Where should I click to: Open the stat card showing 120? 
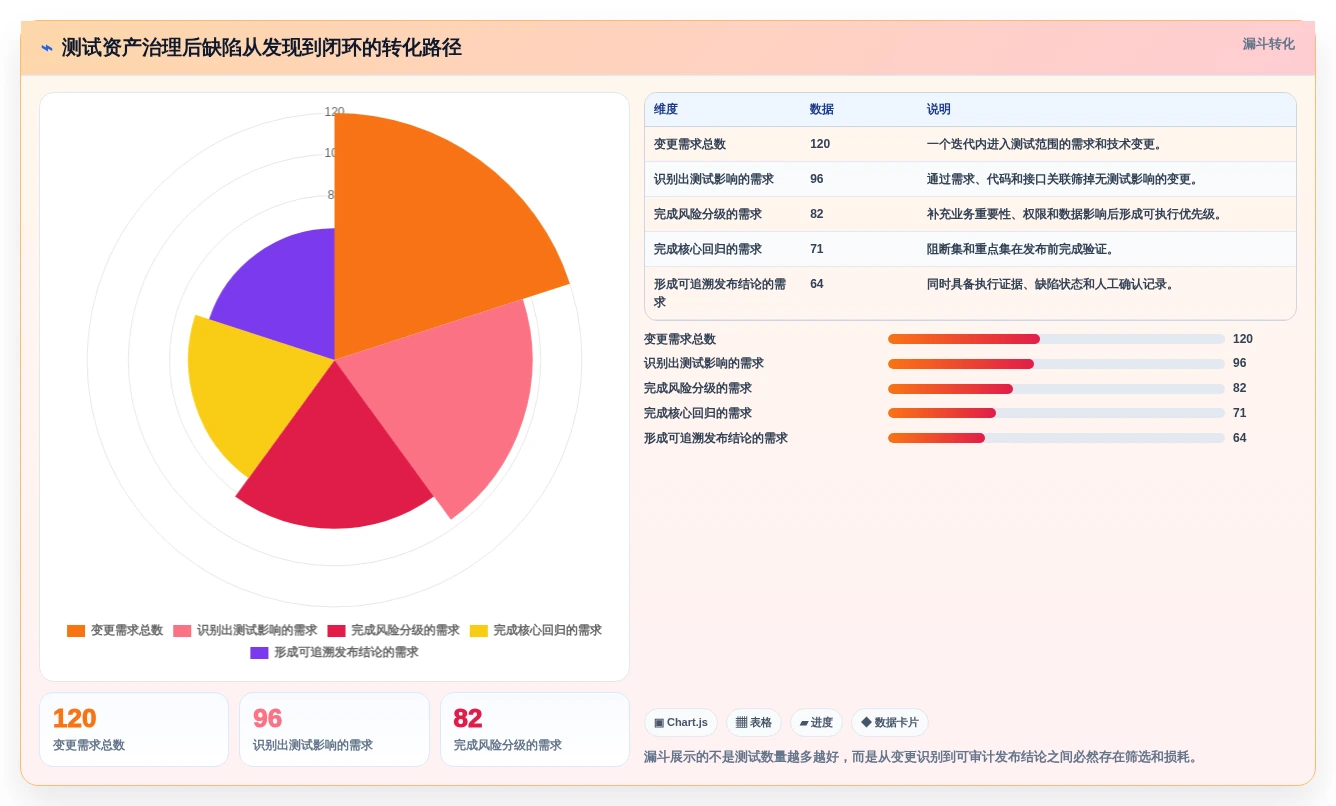[x=134, y=730]
